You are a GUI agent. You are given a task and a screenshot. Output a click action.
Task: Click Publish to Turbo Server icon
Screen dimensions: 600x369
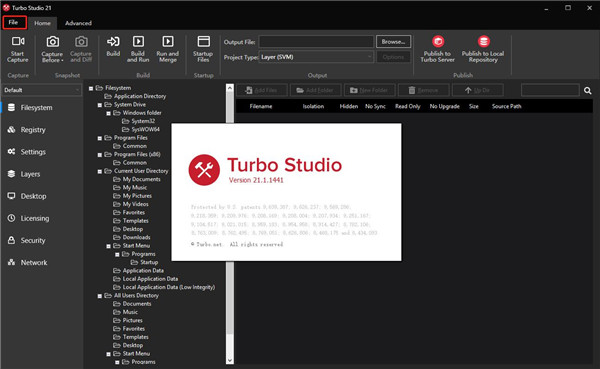tap(438, 41)
